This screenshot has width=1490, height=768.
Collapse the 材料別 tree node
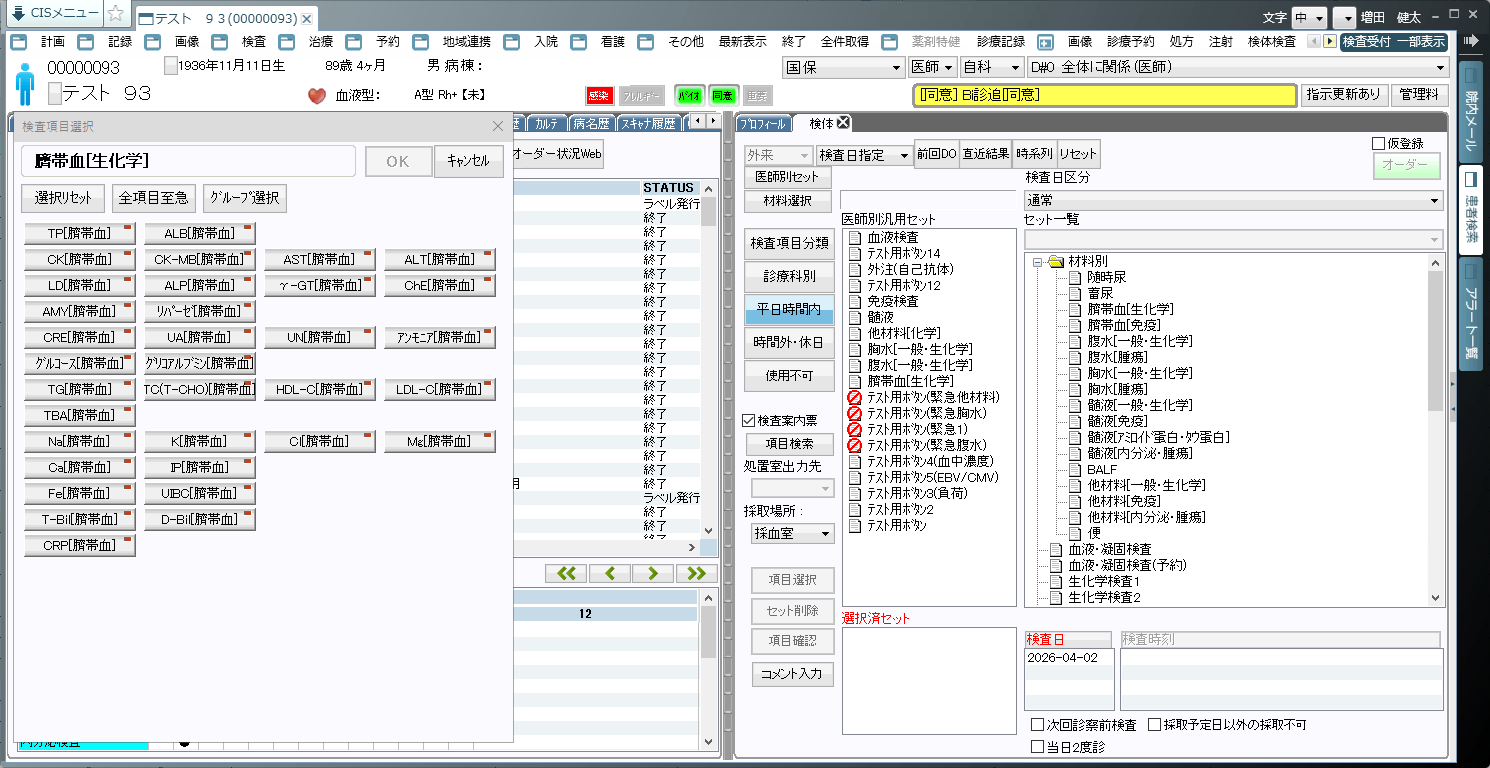pyautogui.click(x=1038, y=262)
